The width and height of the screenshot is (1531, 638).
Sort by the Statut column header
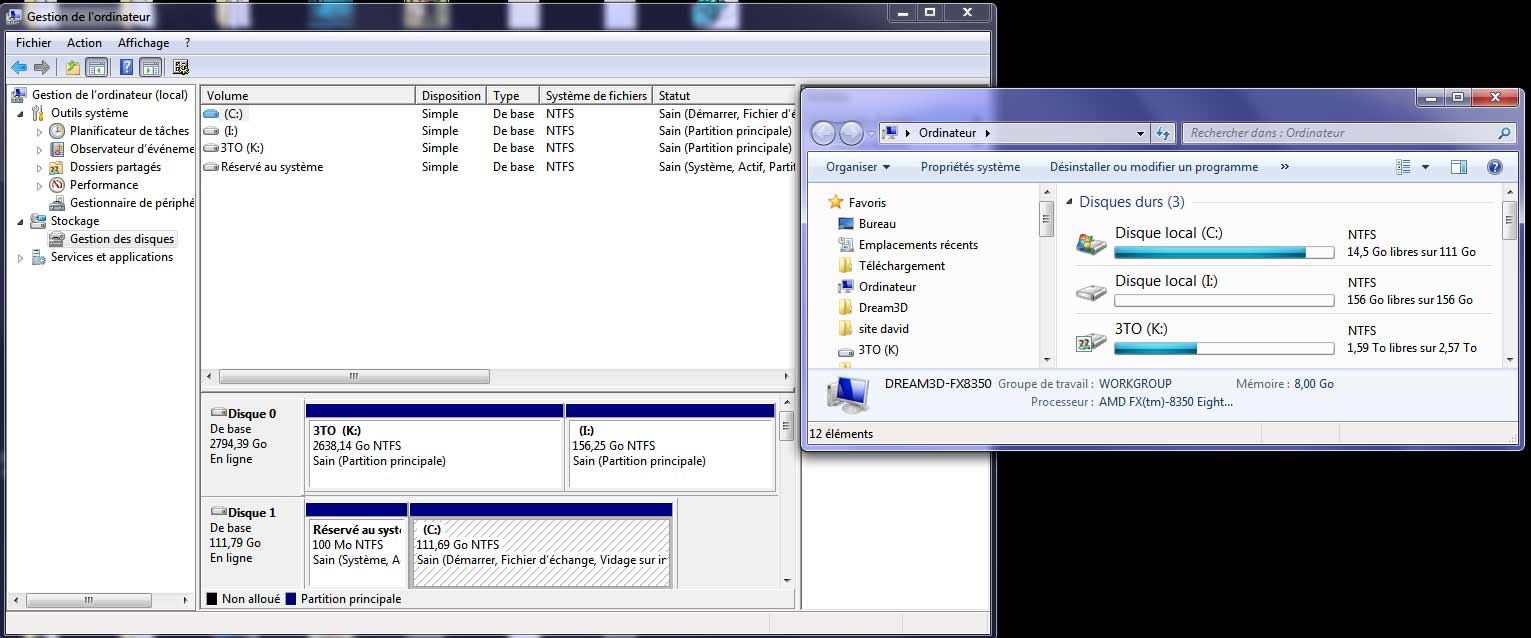724,96
